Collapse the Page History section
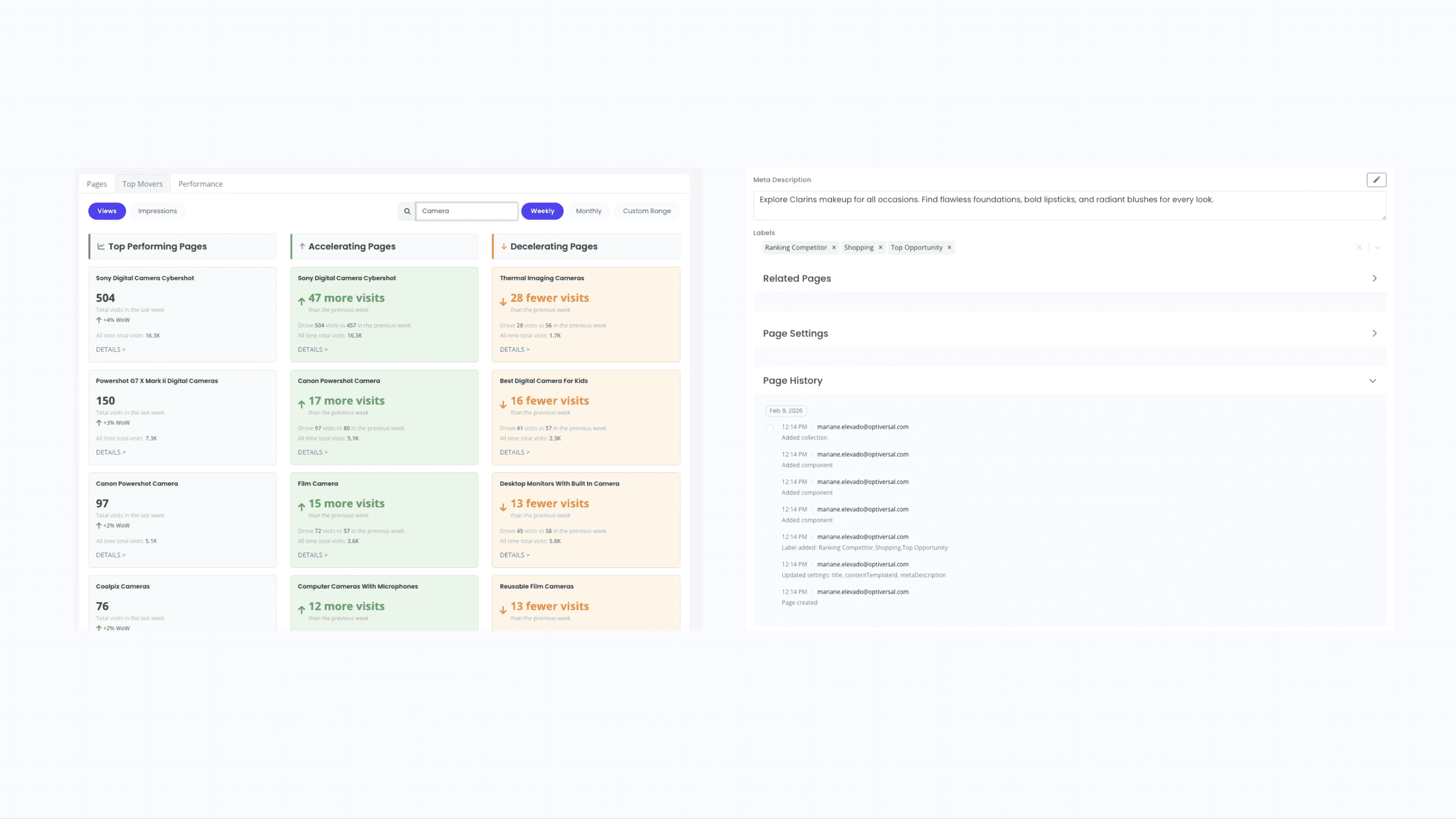The image size is (1456, 819). coord(1372,381)
